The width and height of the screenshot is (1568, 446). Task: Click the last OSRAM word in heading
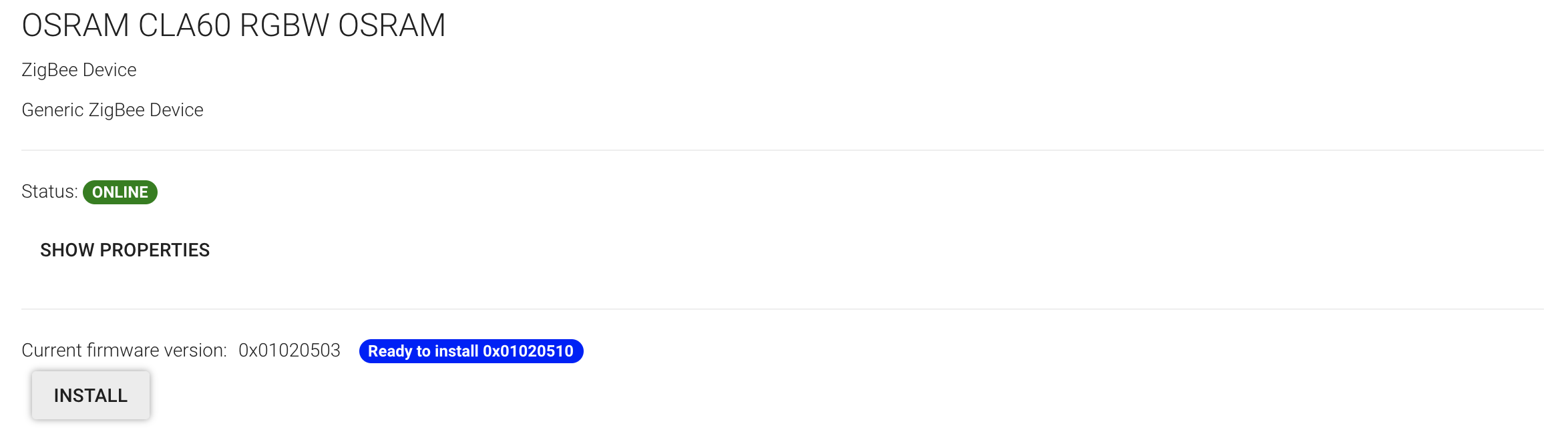[x=392, y=25]
